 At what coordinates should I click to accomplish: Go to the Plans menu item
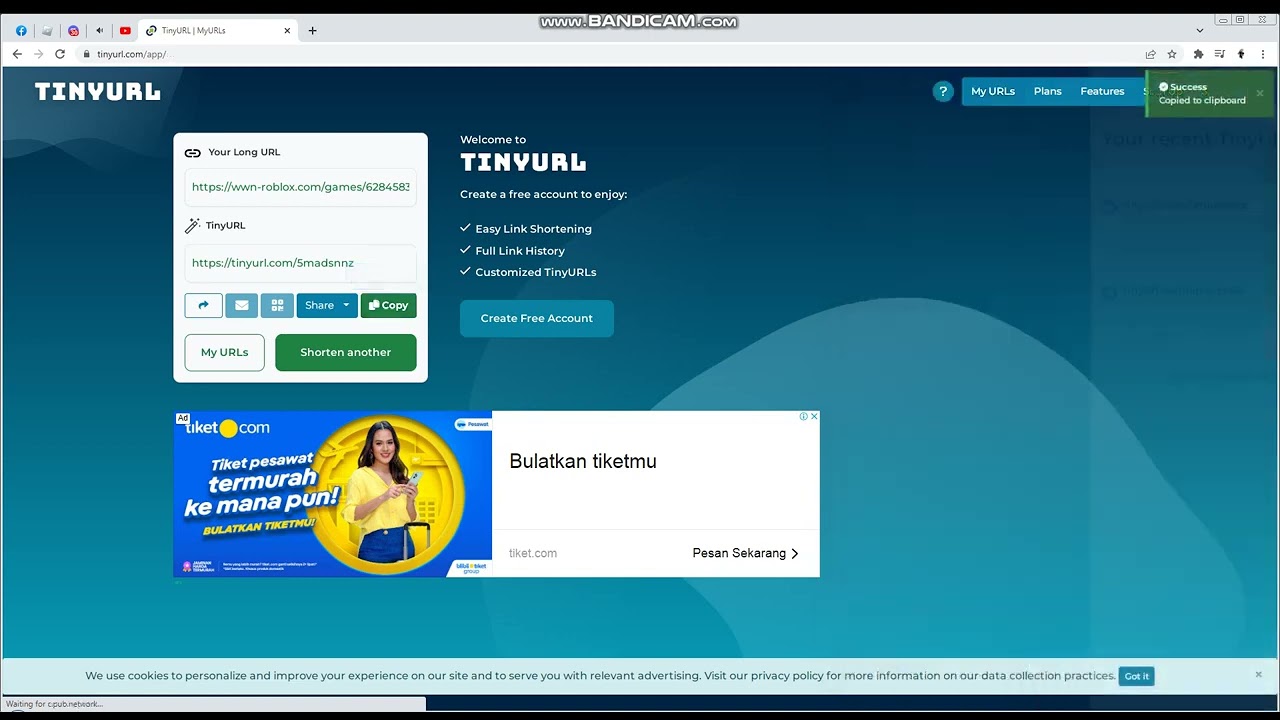1048,91
